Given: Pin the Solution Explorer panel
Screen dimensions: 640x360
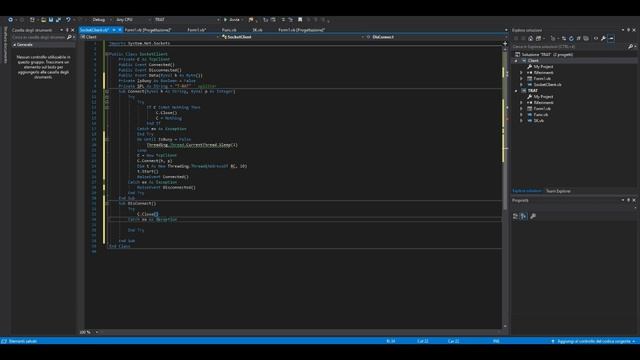Looking at the screenshot, I should 628,30.
